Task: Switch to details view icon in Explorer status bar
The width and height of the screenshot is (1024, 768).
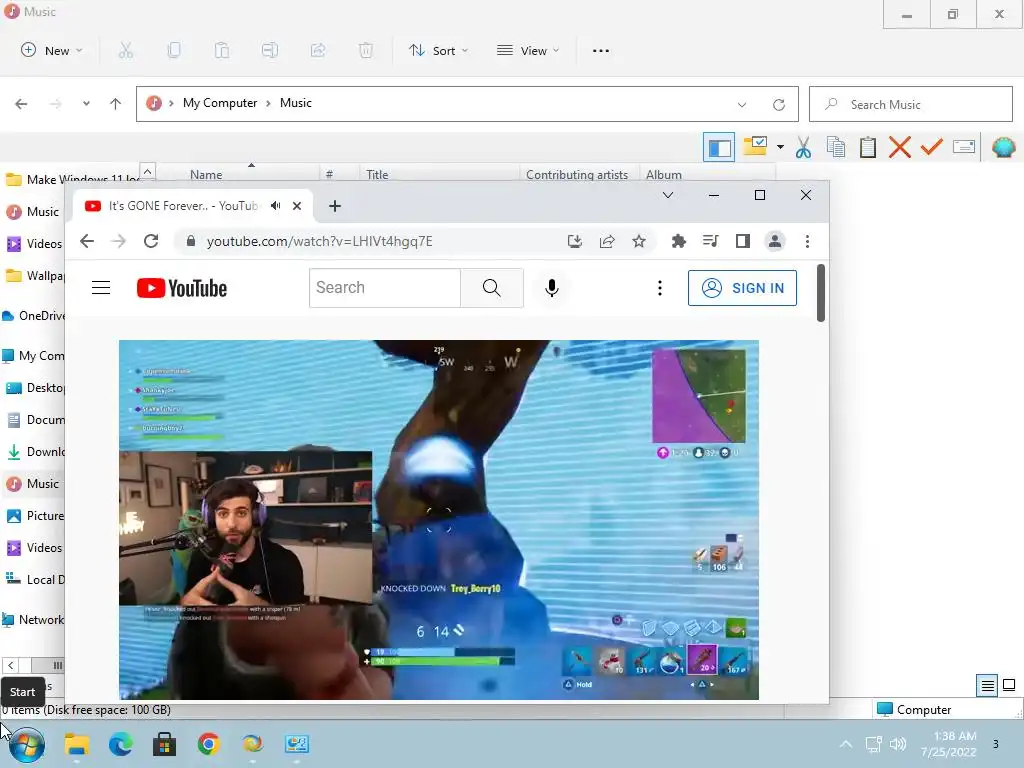Action: [987, 685]
